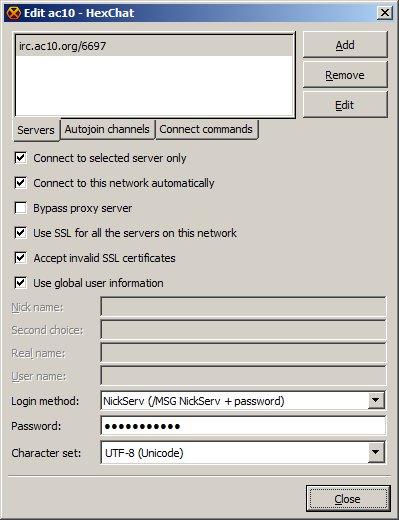Uncheck Connect to selected server only
This screenshot has width=399, height=520.
click(x=21, y=158)
